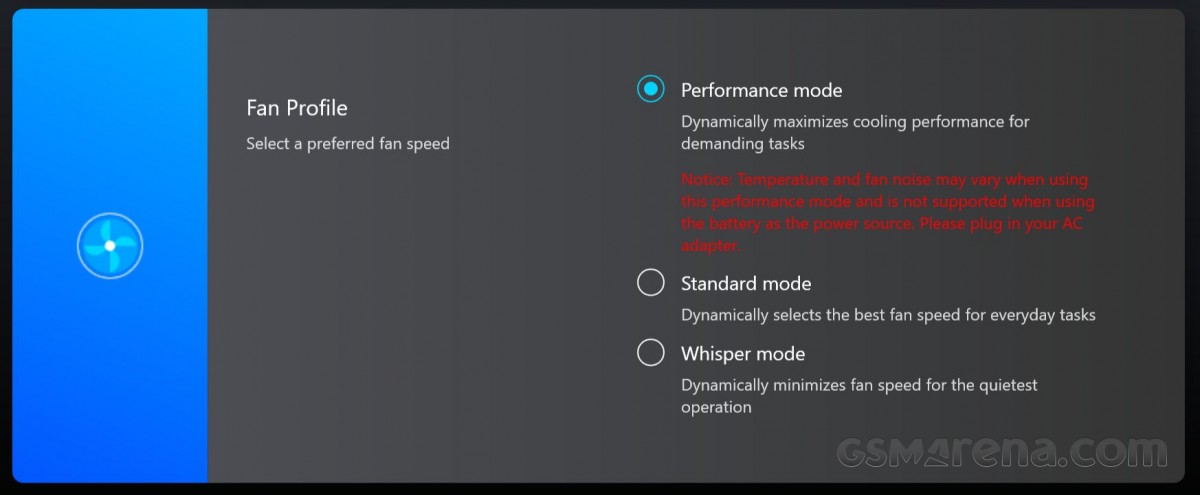Click the word "adapter." ending the red notice

tap(711, 246)
